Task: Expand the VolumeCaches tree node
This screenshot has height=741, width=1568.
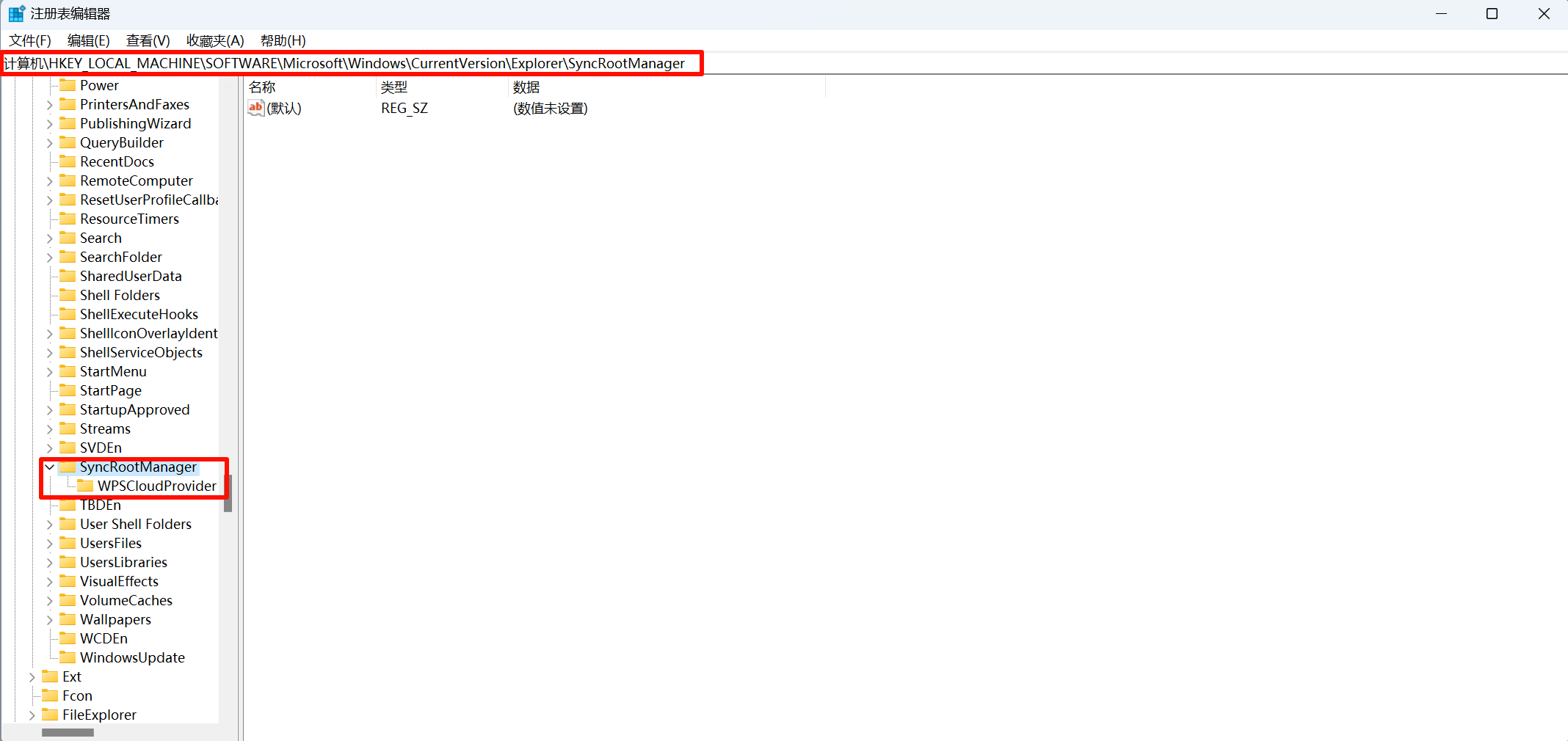Action: click(x=49, y=601)
